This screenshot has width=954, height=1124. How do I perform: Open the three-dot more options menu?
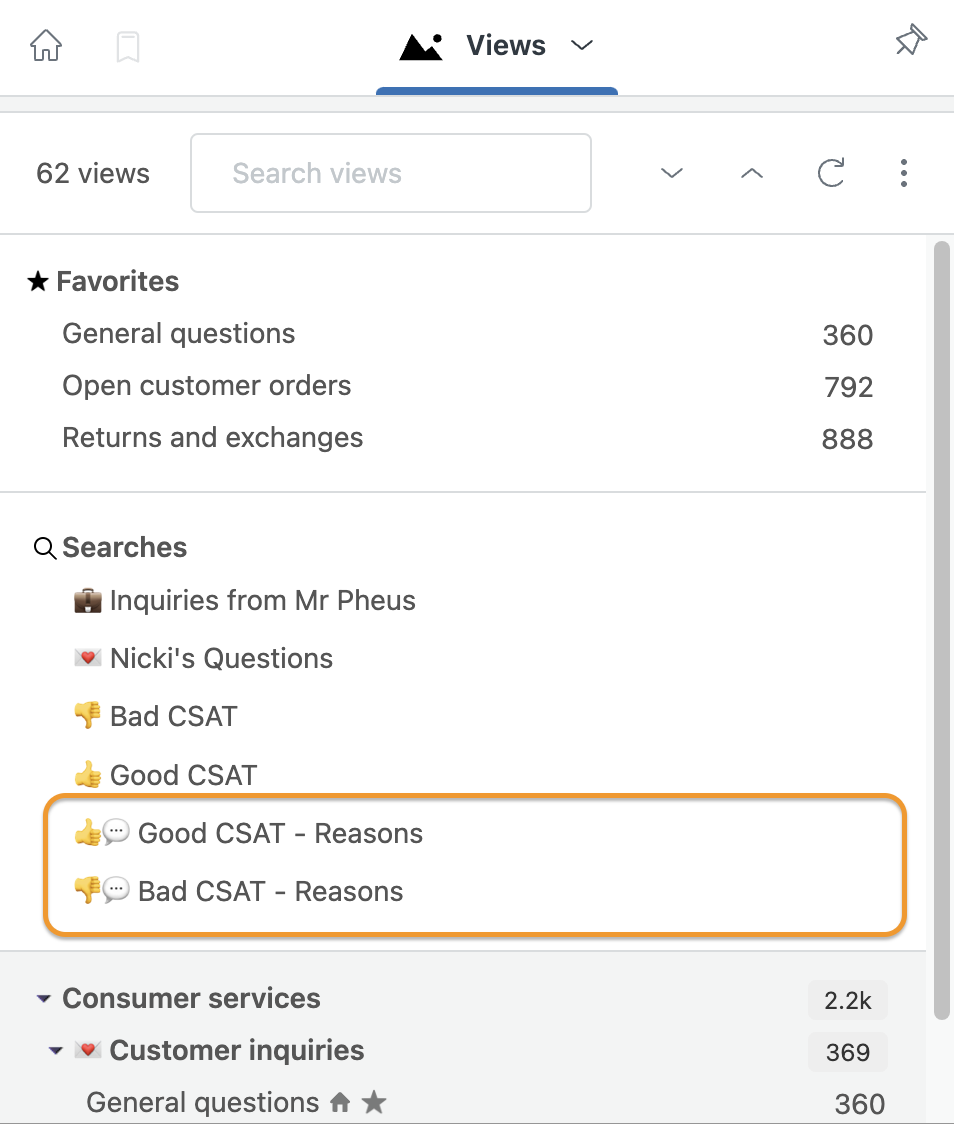tap(904, 173)
